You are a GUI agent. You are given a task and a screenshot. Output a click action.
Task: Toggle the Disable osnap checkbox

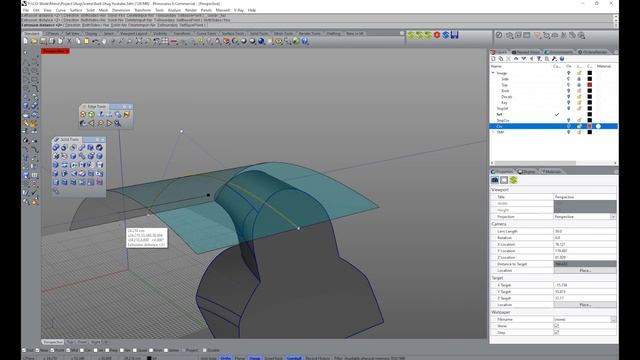205,350
